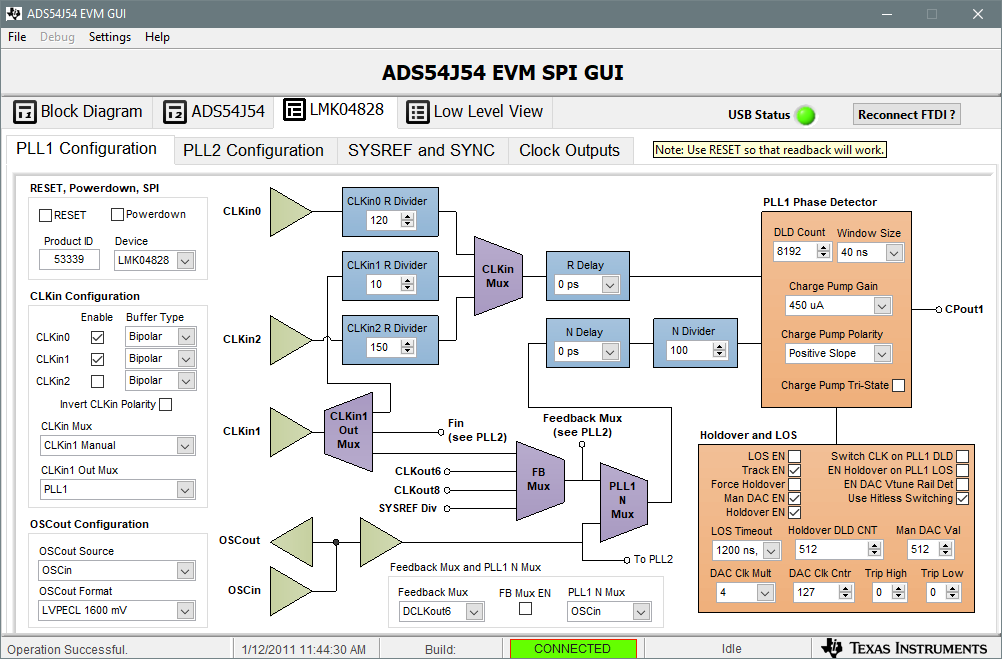Screen dimensions: 1002x659
Task: Open Charge Pump Polarity dropdown
Action: click(x=882, y=353)
